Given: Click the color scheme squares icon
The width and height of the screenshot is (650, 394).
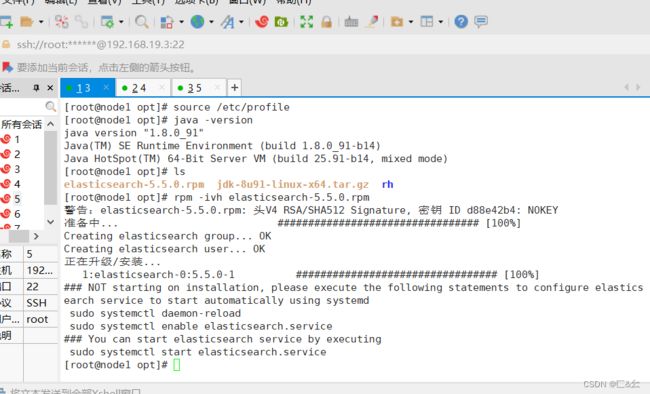Looking at the screenshot, I should 167,22.
